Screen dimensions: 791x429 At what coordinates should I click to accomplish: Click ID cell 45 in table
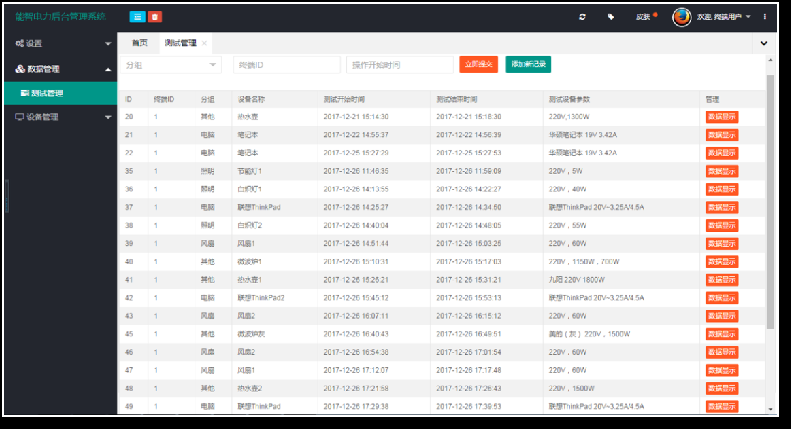tap(129, 334)
